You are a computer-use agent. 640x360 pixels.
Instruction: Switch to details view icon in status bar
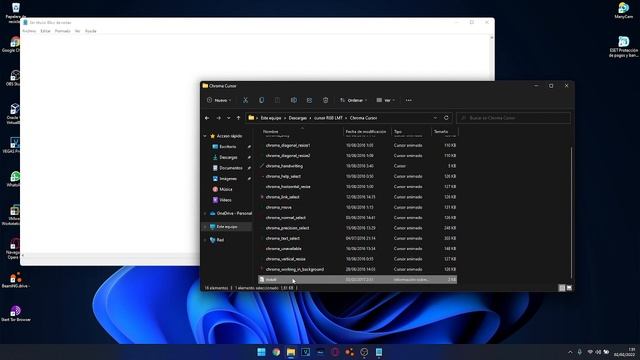coord(562,288)
